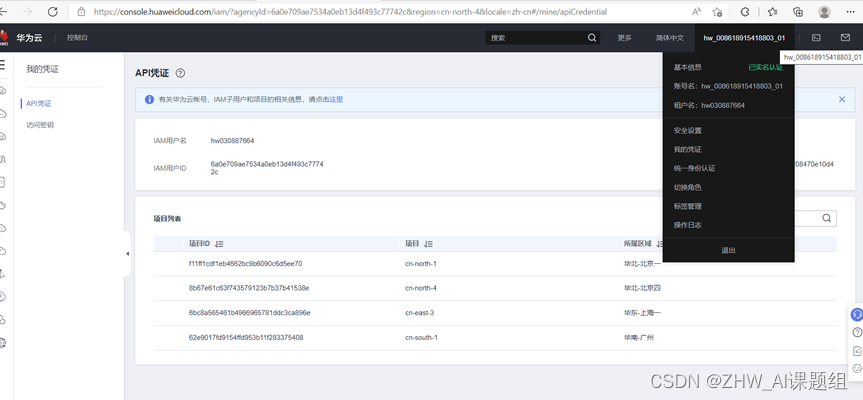The height and width of the screenshot is (400, 863).
Task: Click the Read aloud icon in address bar
Action: click(696, 12)
